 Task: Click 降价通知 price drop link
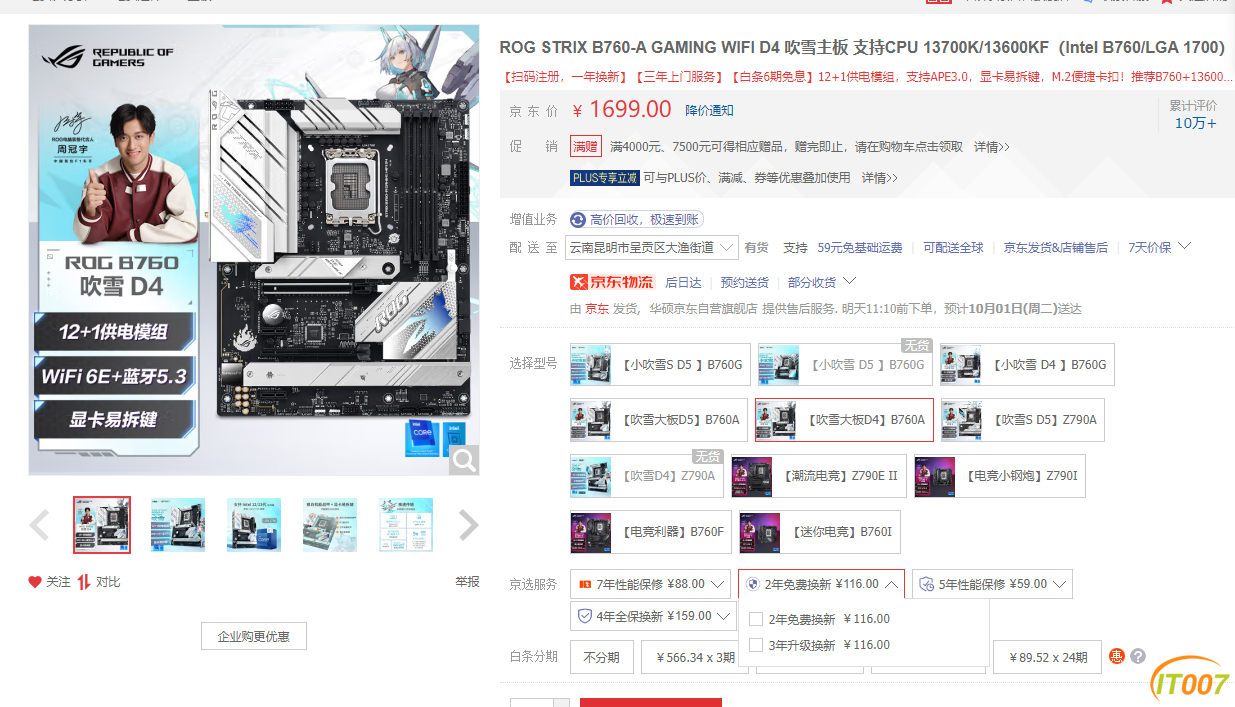(709, 110)
